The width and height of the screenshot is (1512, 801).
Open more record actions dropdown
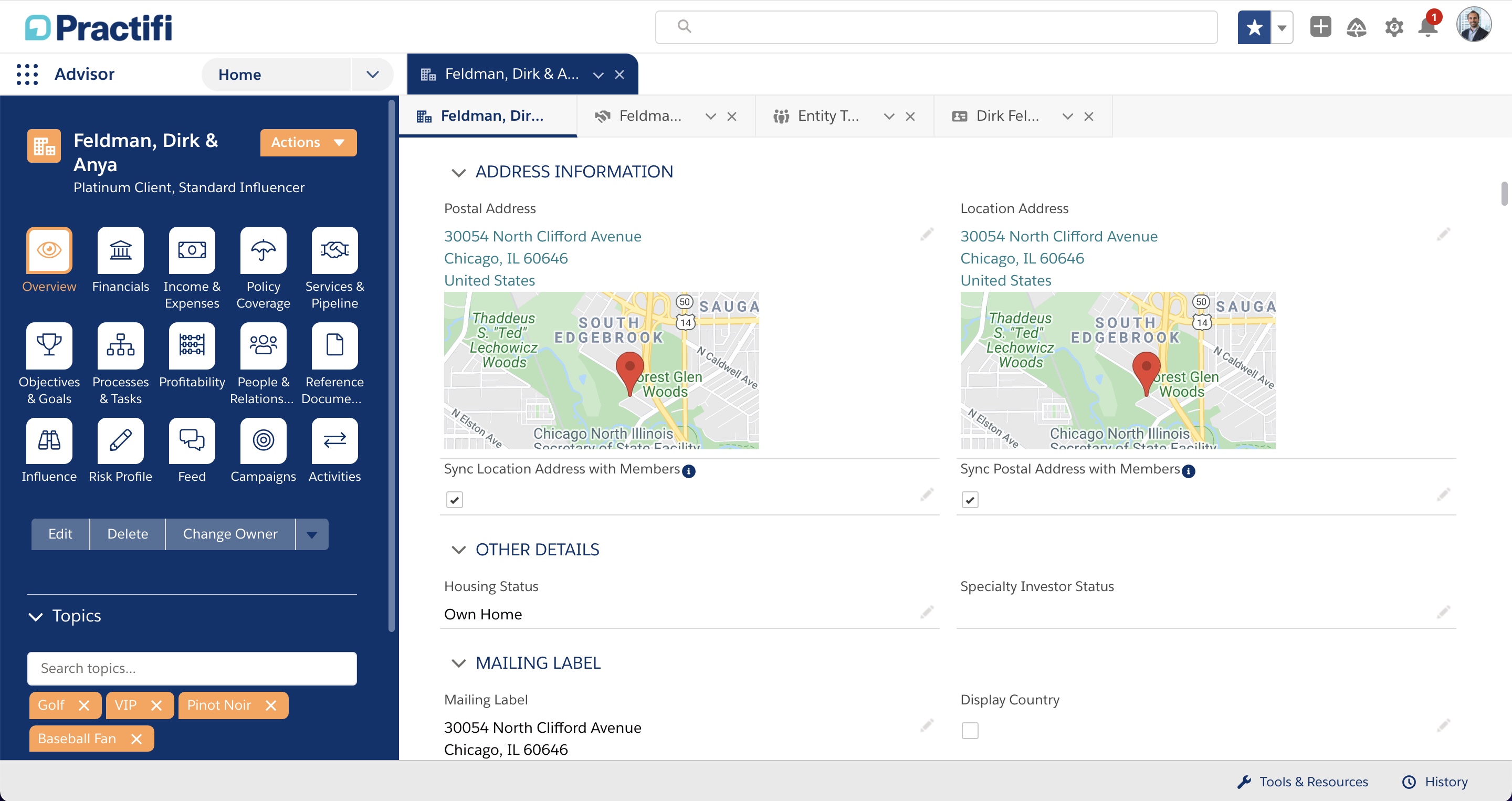click(x=312, y=534)
